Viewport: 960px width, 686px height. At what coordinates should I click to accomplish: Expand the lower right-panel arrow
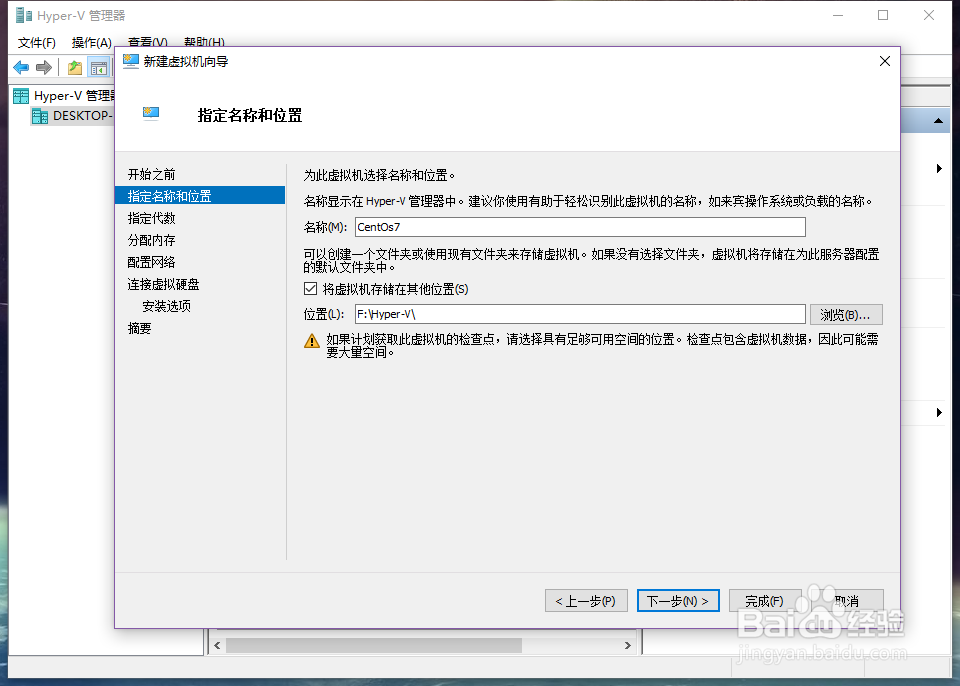click(x=938, y=412)
